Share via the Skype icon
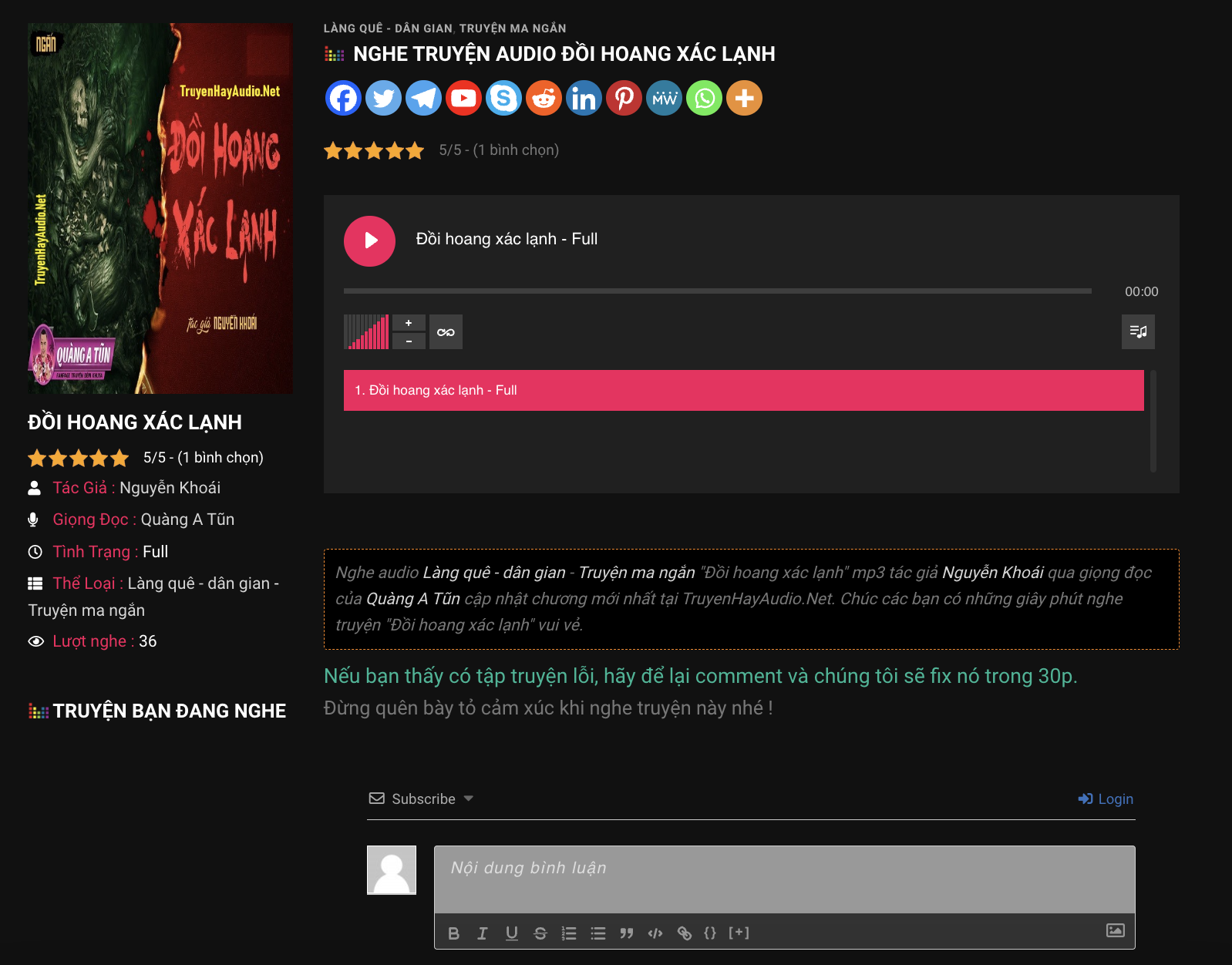Screen dimensions: 1232x965 click(x=503, y=98)
